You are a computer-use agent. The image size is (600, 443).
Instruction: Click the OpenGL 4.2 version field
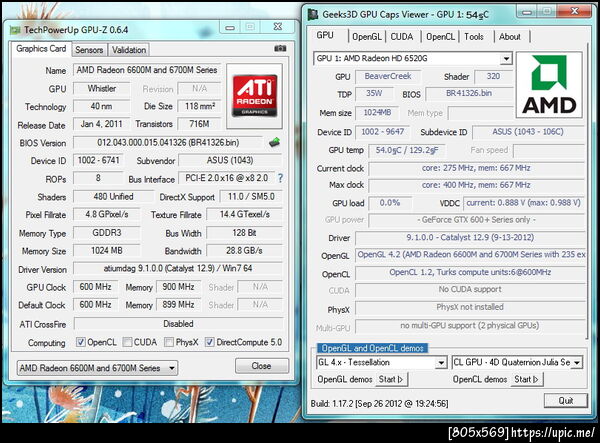(x=470, y=255)
